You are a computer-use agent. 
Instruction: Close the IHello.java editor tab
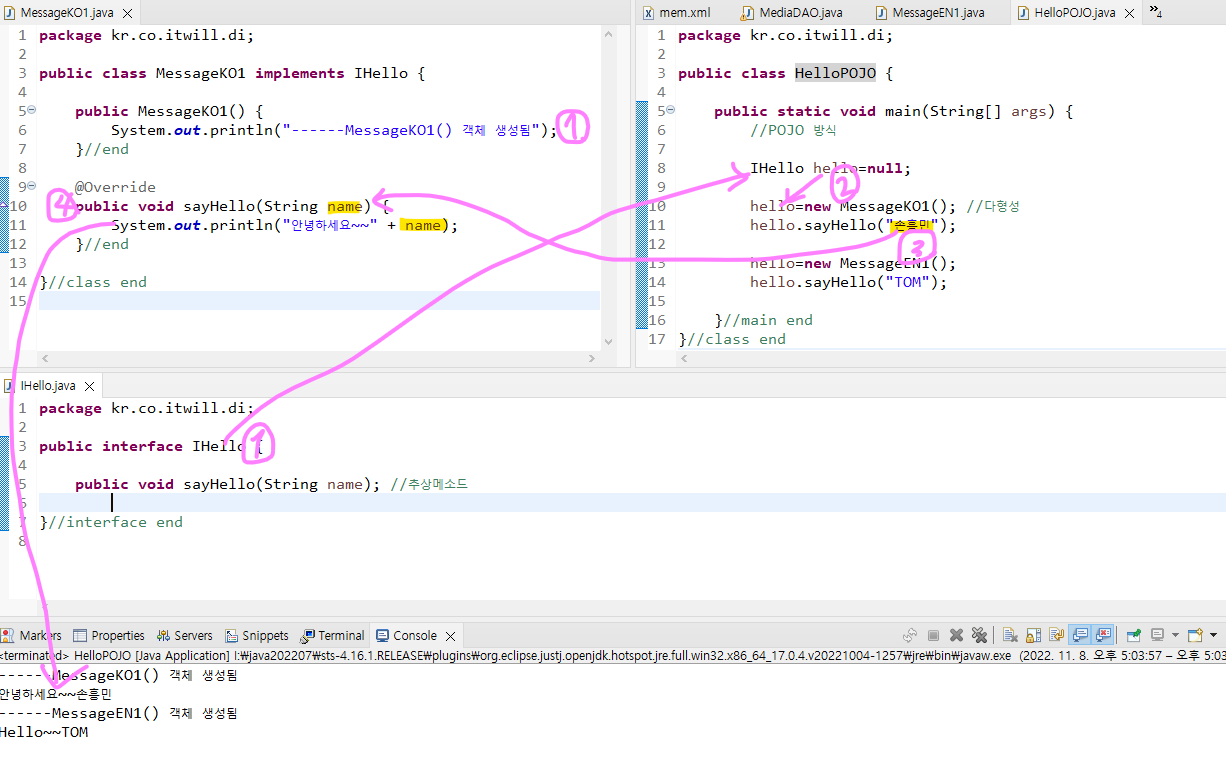(90, 386)
